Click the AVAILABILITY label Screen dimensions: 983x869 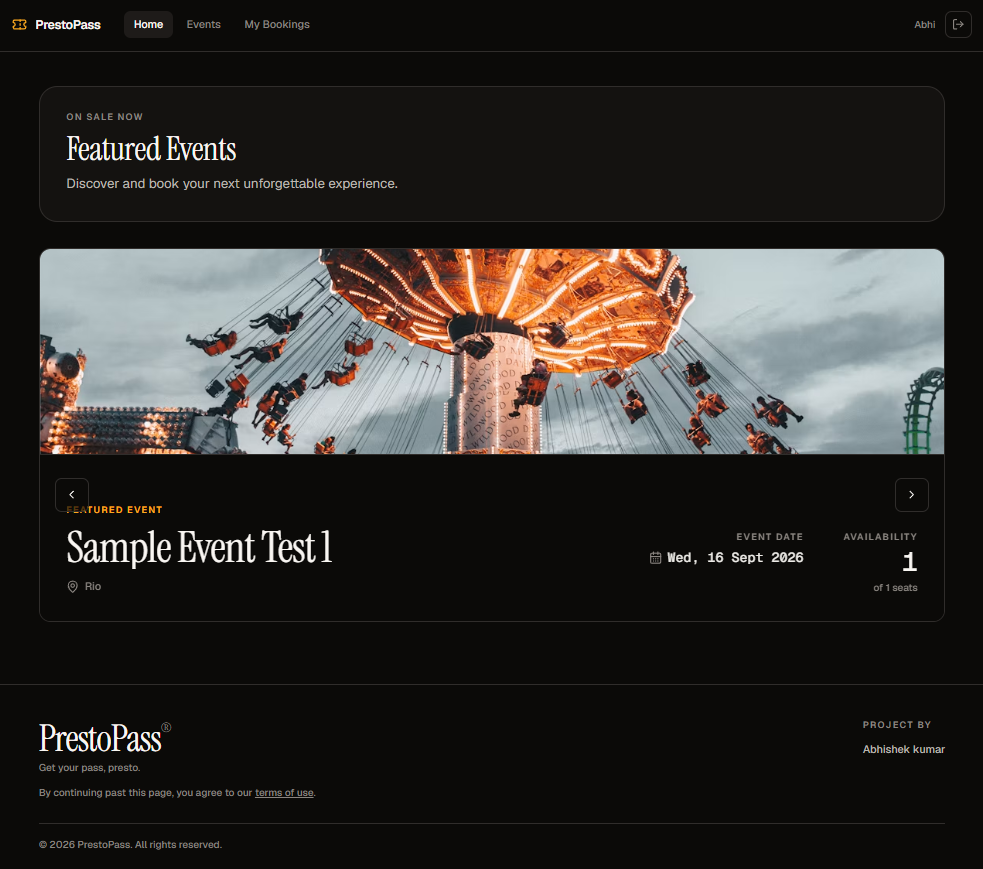880,537
